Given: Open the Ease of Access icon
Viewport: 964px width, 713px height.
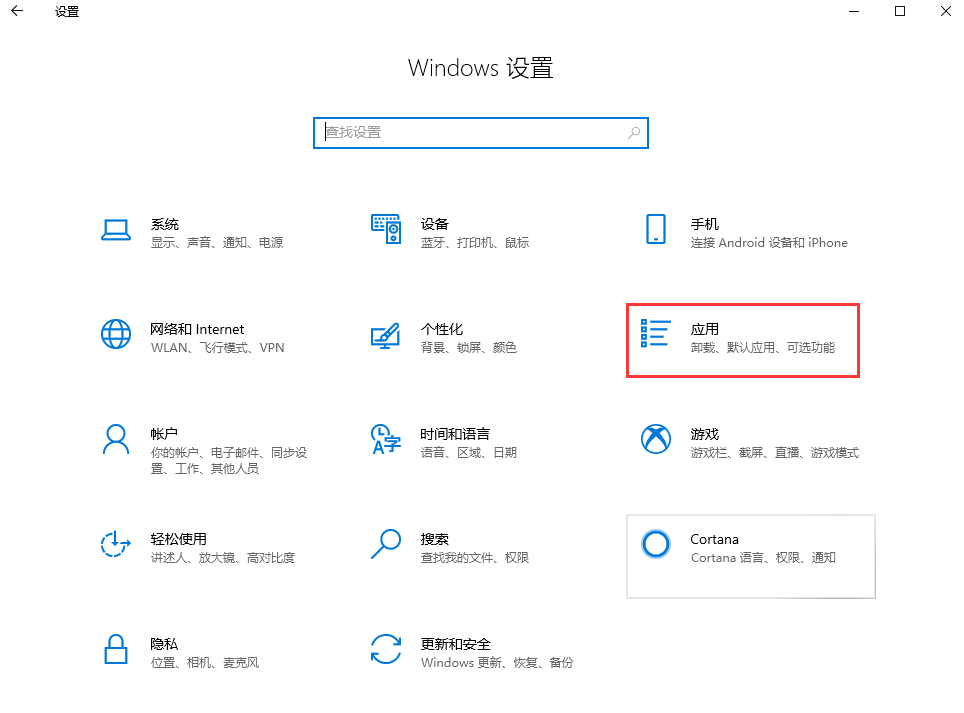Looking at the screenshot, I should pos(116,544).
